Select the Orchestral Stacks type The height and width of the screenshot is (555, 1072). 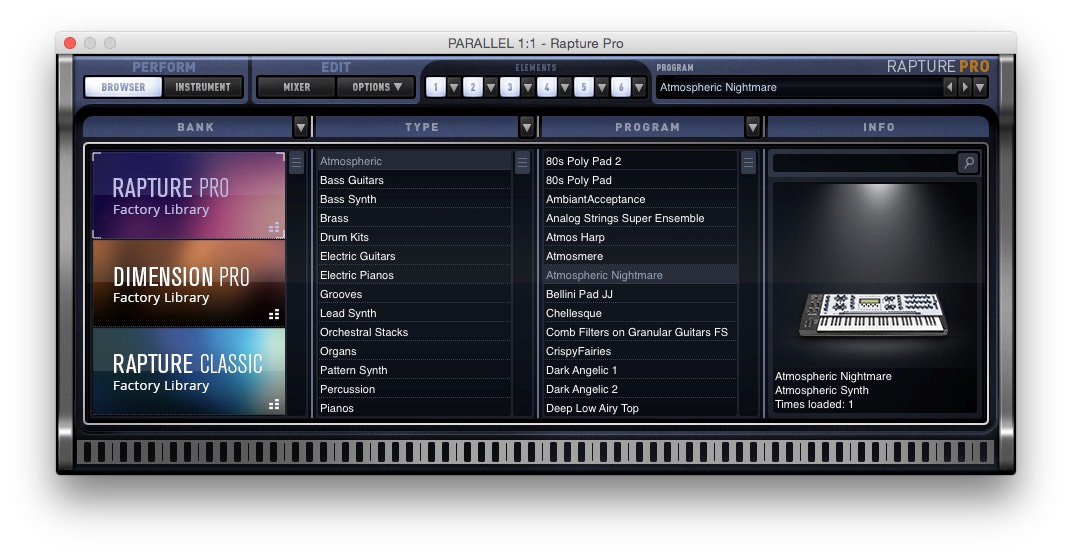(x=414, y=332)
